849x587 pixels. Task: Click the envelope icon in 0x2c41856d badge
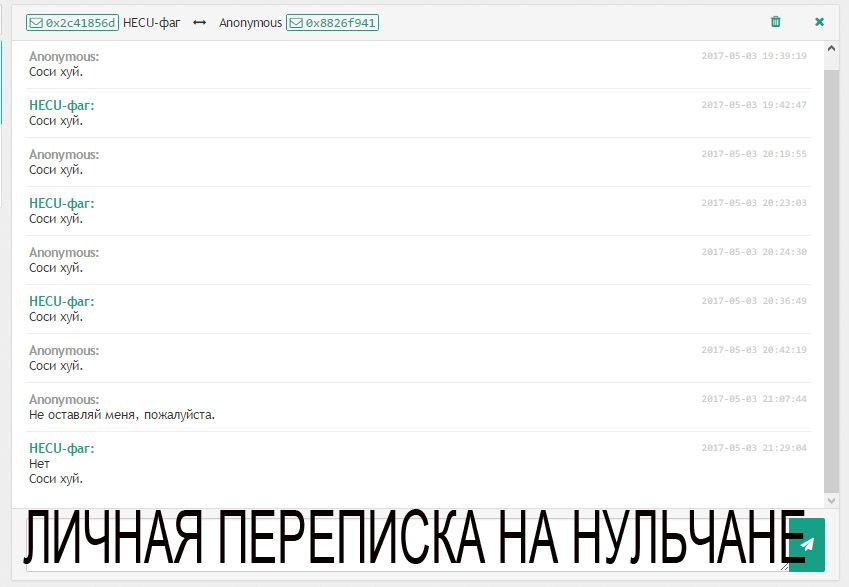tap(36, 23)
